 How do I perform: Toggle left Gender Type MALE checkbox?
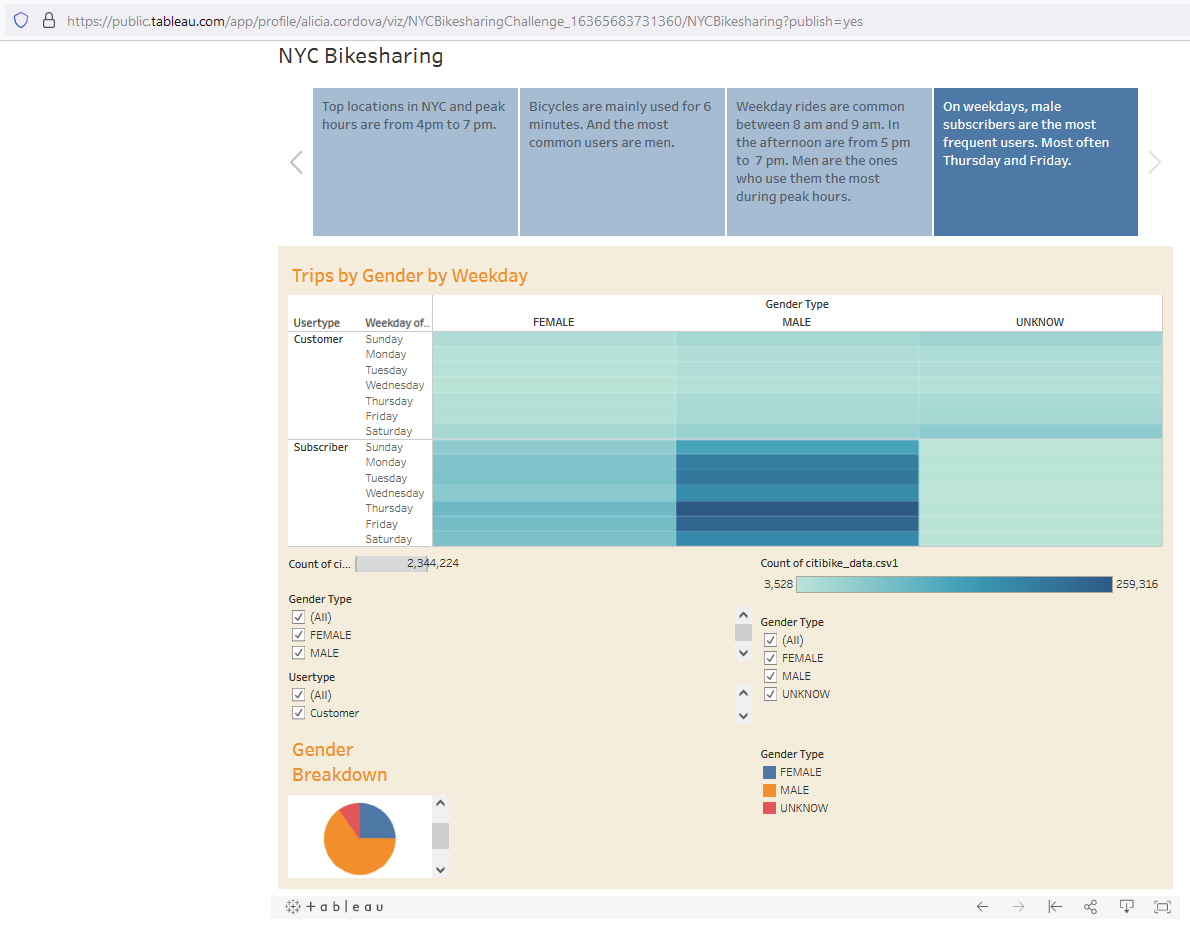coord(298,653)
